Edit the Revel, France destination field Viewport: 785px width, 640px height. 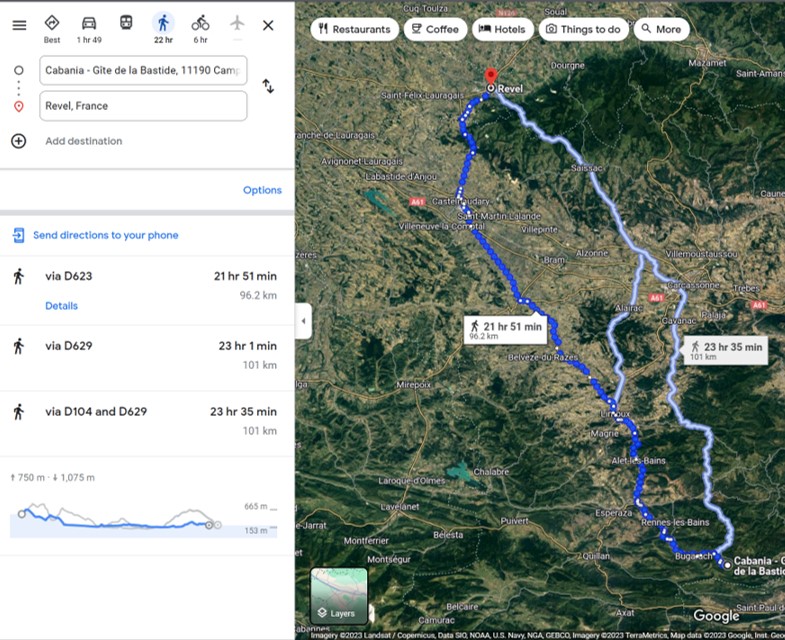[142, 106]
